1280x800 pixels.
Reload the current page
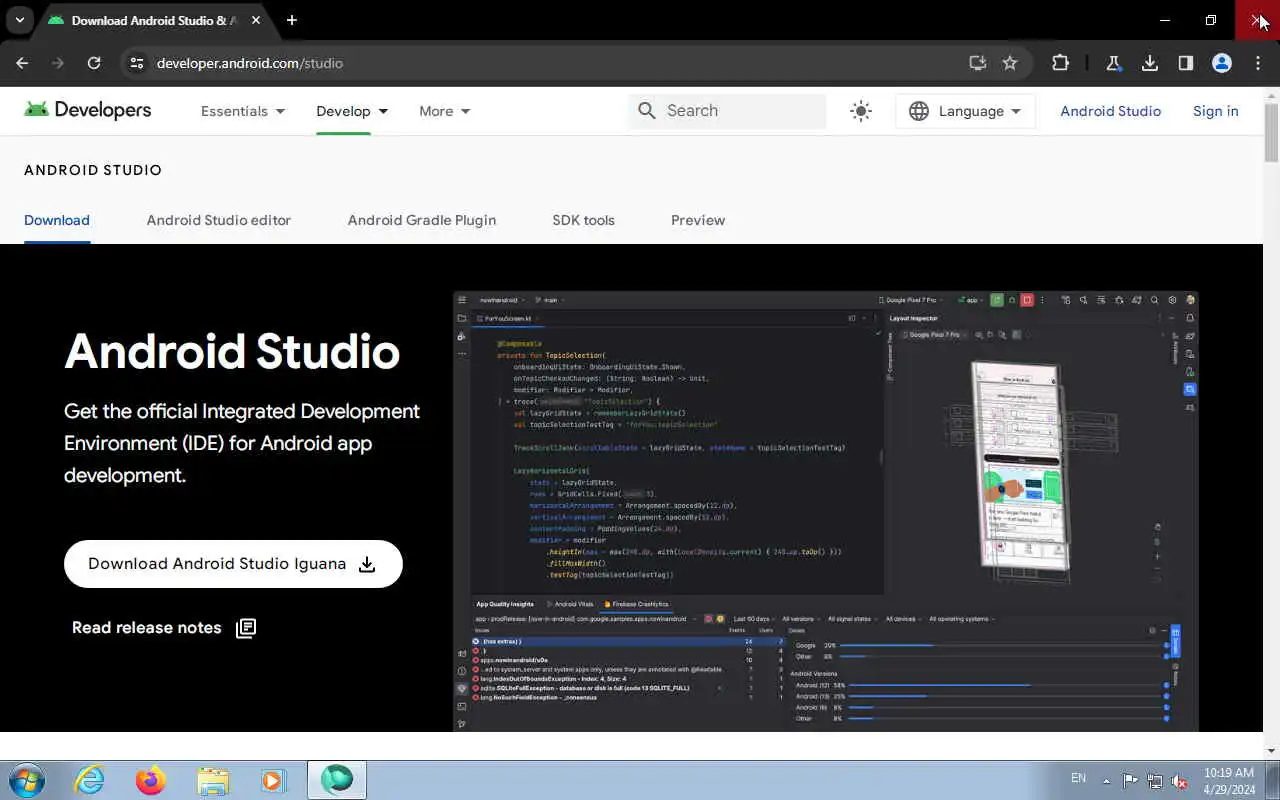click(94, 63)
